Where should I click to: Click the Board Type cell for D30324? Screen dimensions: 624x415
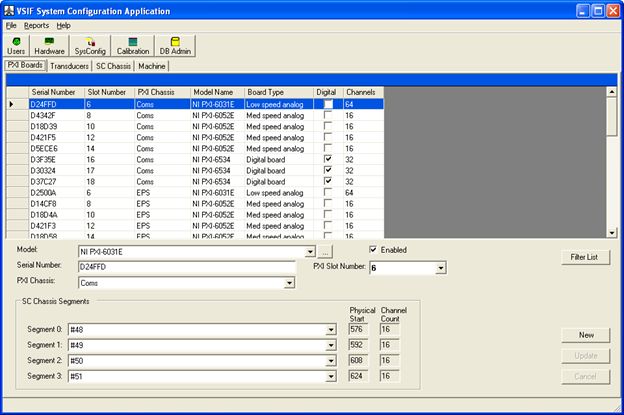click(279, 171)
